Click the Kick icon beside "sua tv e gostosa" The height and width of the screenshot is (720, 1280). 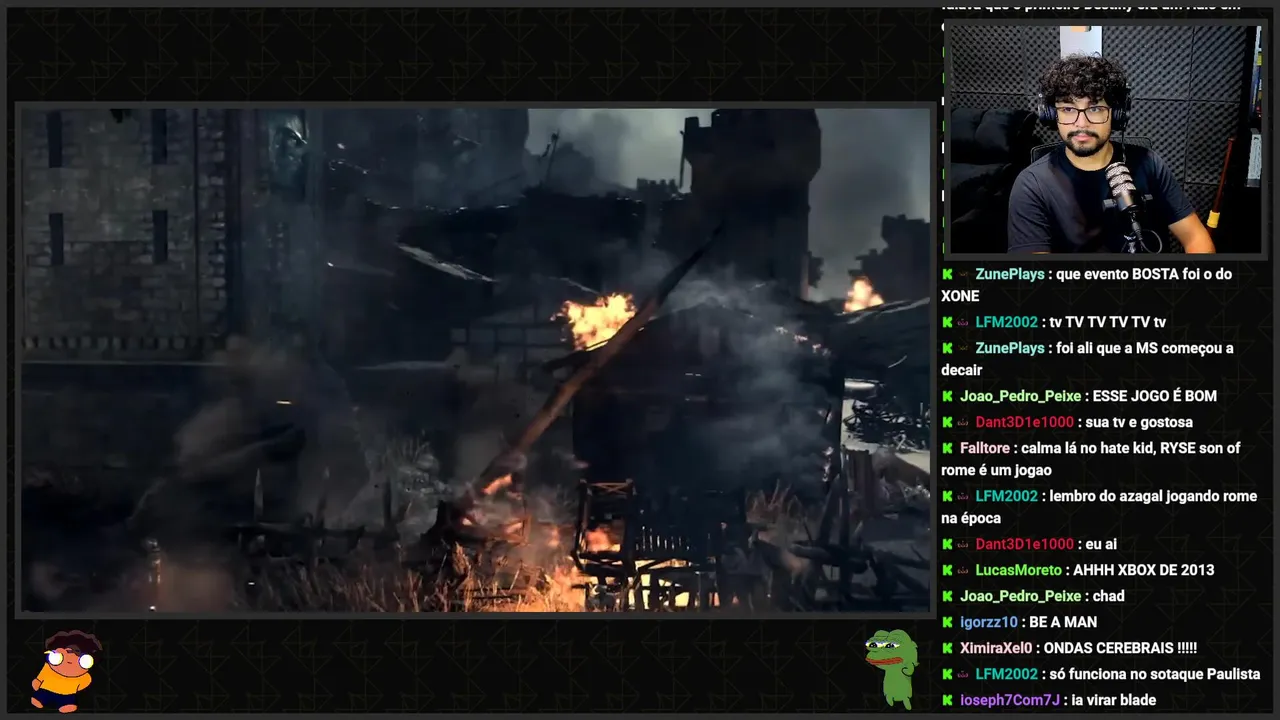pos(947,422)
